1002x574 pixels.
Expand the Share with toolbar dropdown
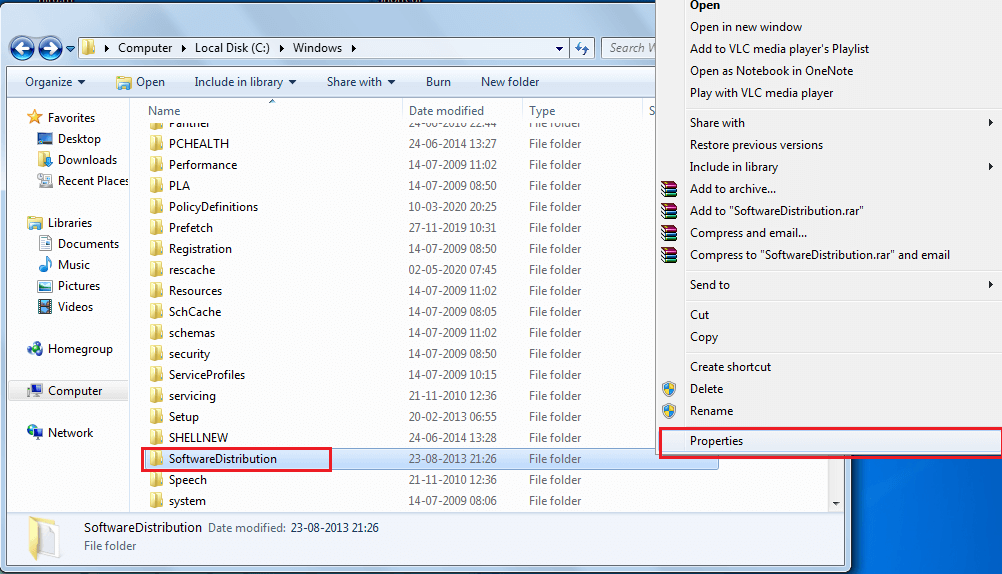360,82
